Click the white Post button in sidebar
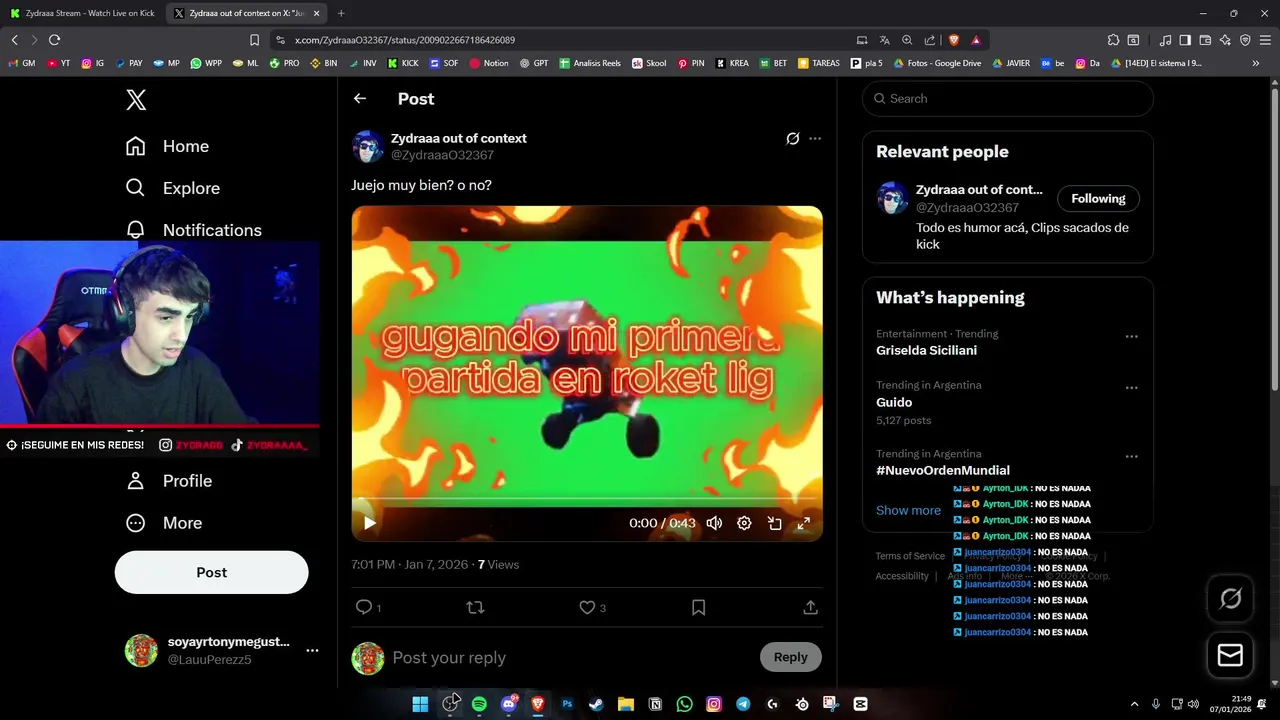Screen dimensions: 1280x720 [211, 572]
